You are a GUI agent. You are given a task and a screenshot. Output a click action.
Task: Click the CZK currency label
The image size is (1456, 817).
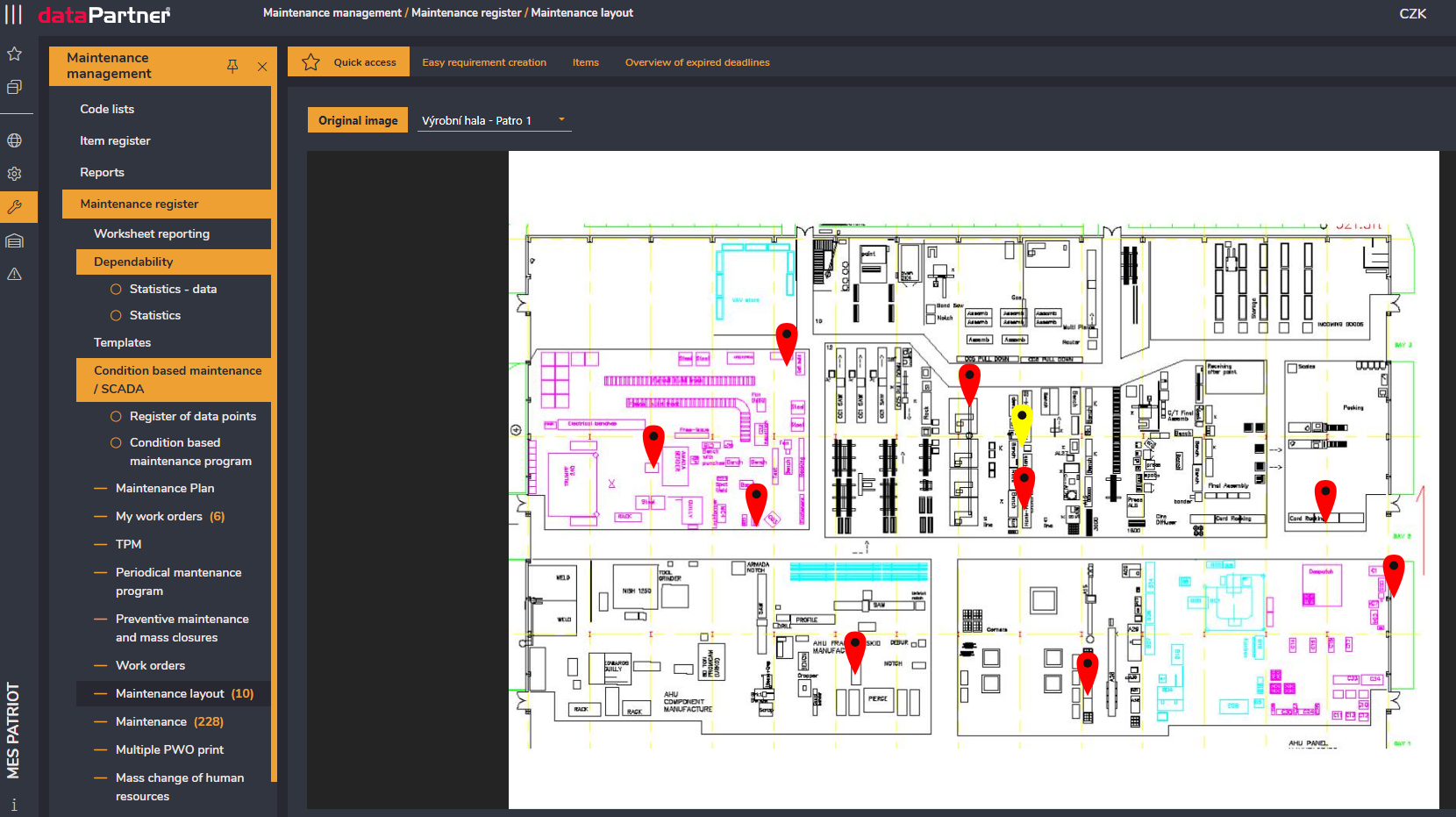click(1412, 14)
